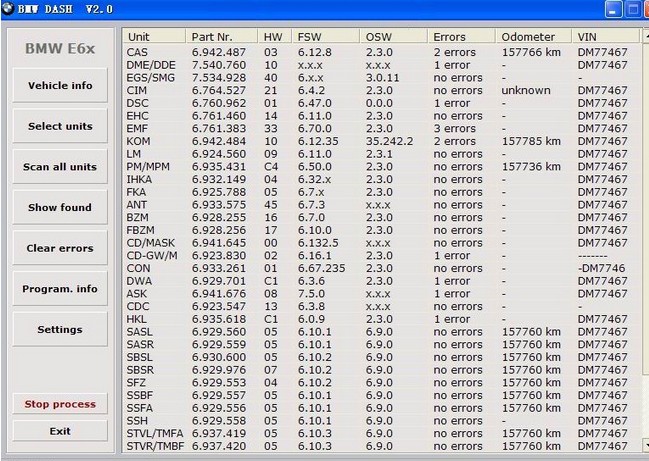Select the SBSR unit row
The width and height of the screenshot is (649, 461).
[381, 370]
